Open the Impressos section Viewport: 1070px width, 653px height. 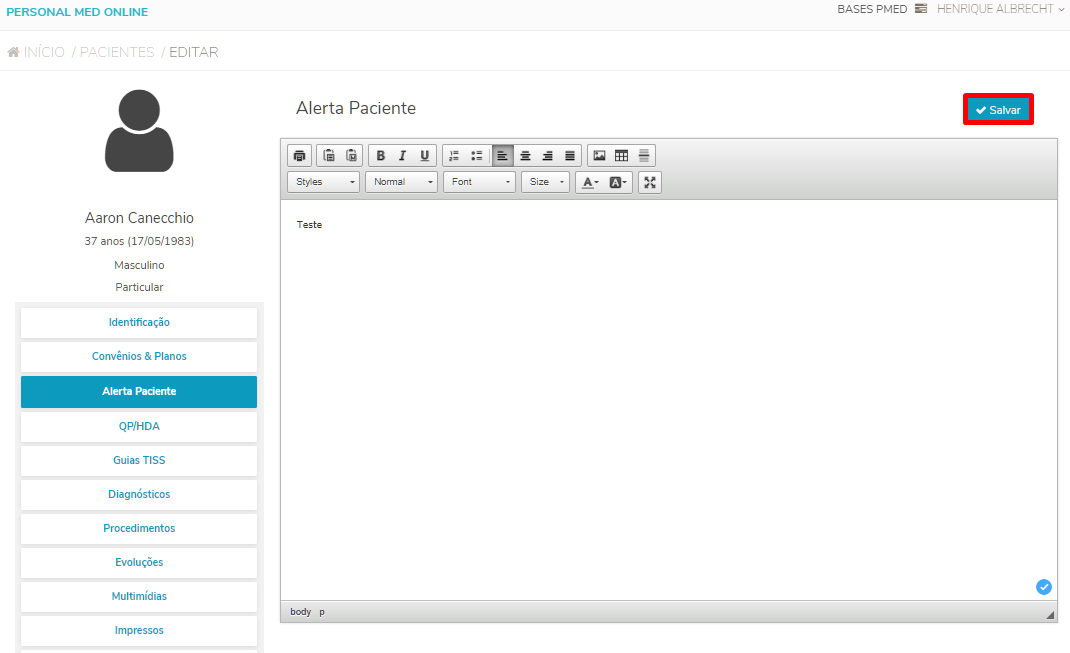point(139,631)
